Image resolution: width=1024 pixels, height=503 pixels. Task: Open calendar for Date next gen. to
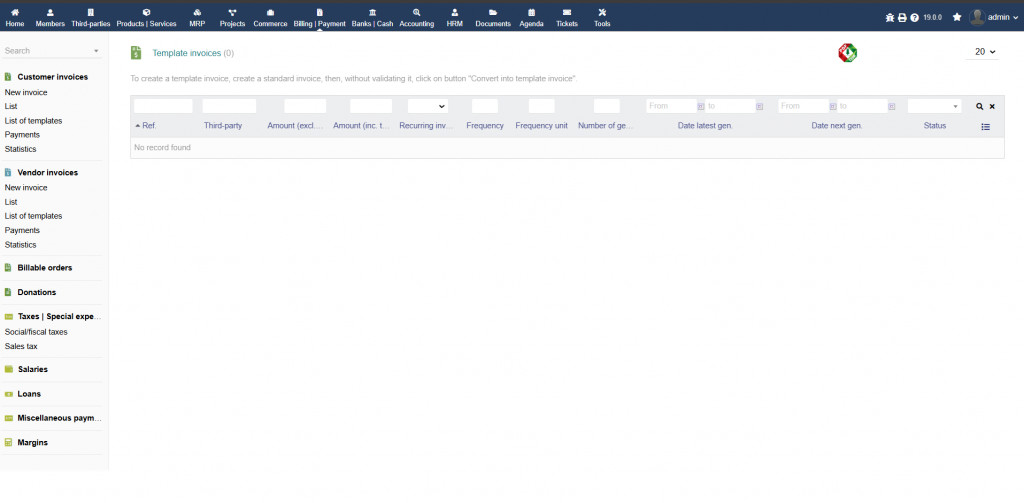point(892,106)
